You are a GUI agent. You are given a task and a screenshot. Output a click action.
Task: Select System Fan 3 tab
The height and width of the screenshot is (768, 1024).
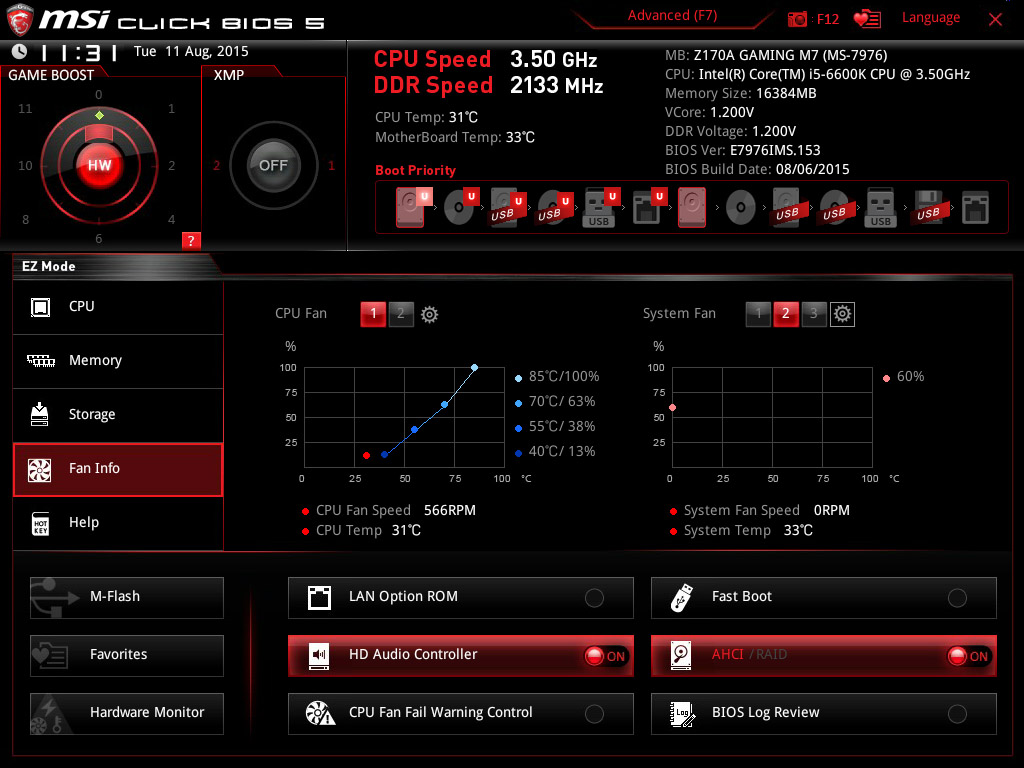(x=814, y=314)
